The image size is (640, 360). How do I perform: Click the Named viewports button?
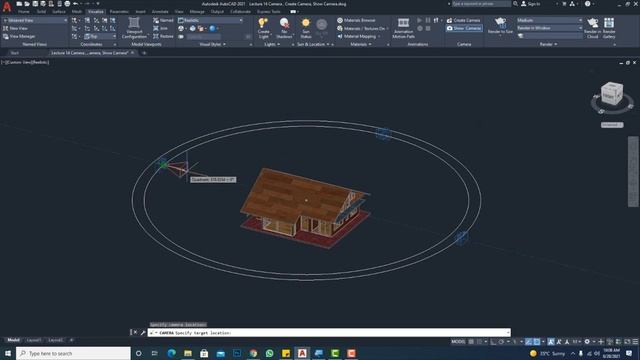tap(163, 20)
